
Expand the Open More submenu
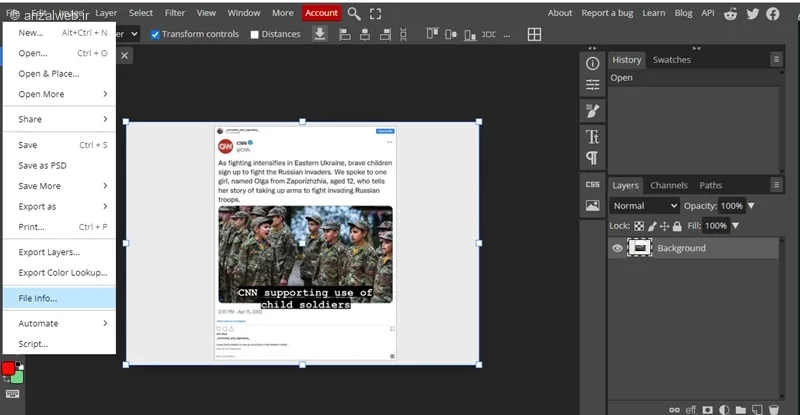click(59, 94)
